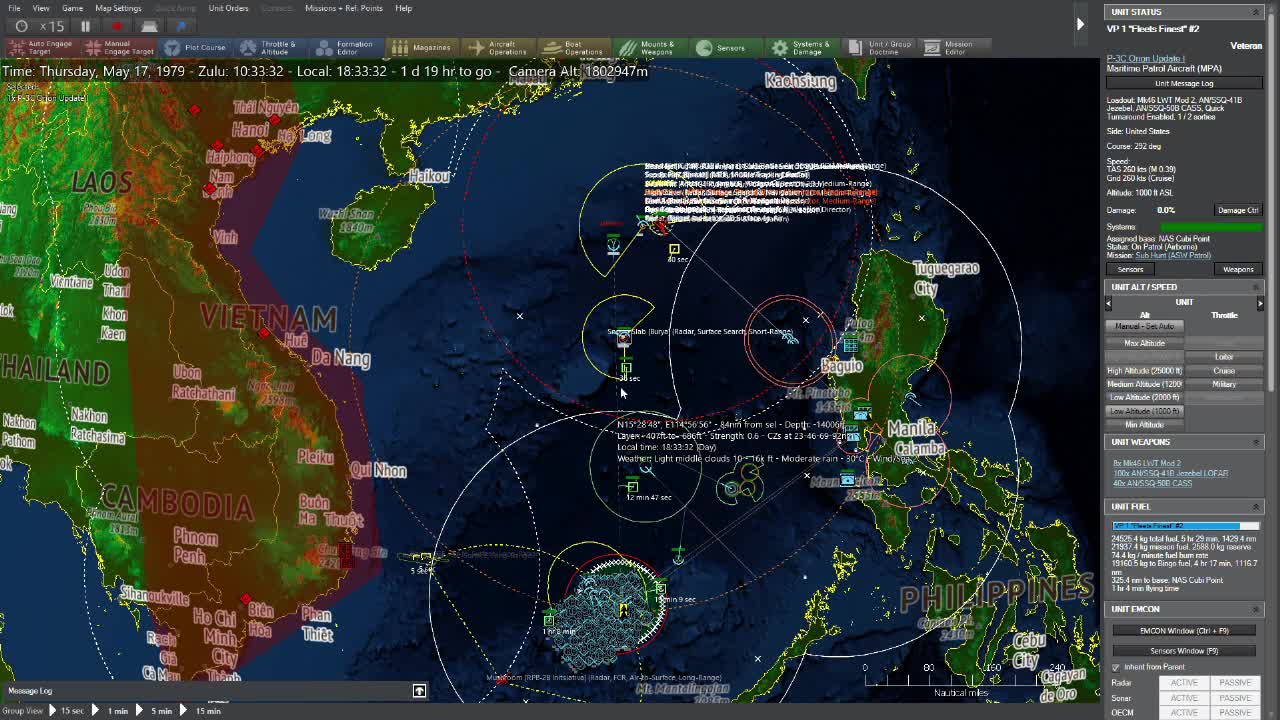The height and width of the screenshot is (720, 1280).
Task: Click the gray unit view toolbar icon
Action: click(x=149, y=26)
